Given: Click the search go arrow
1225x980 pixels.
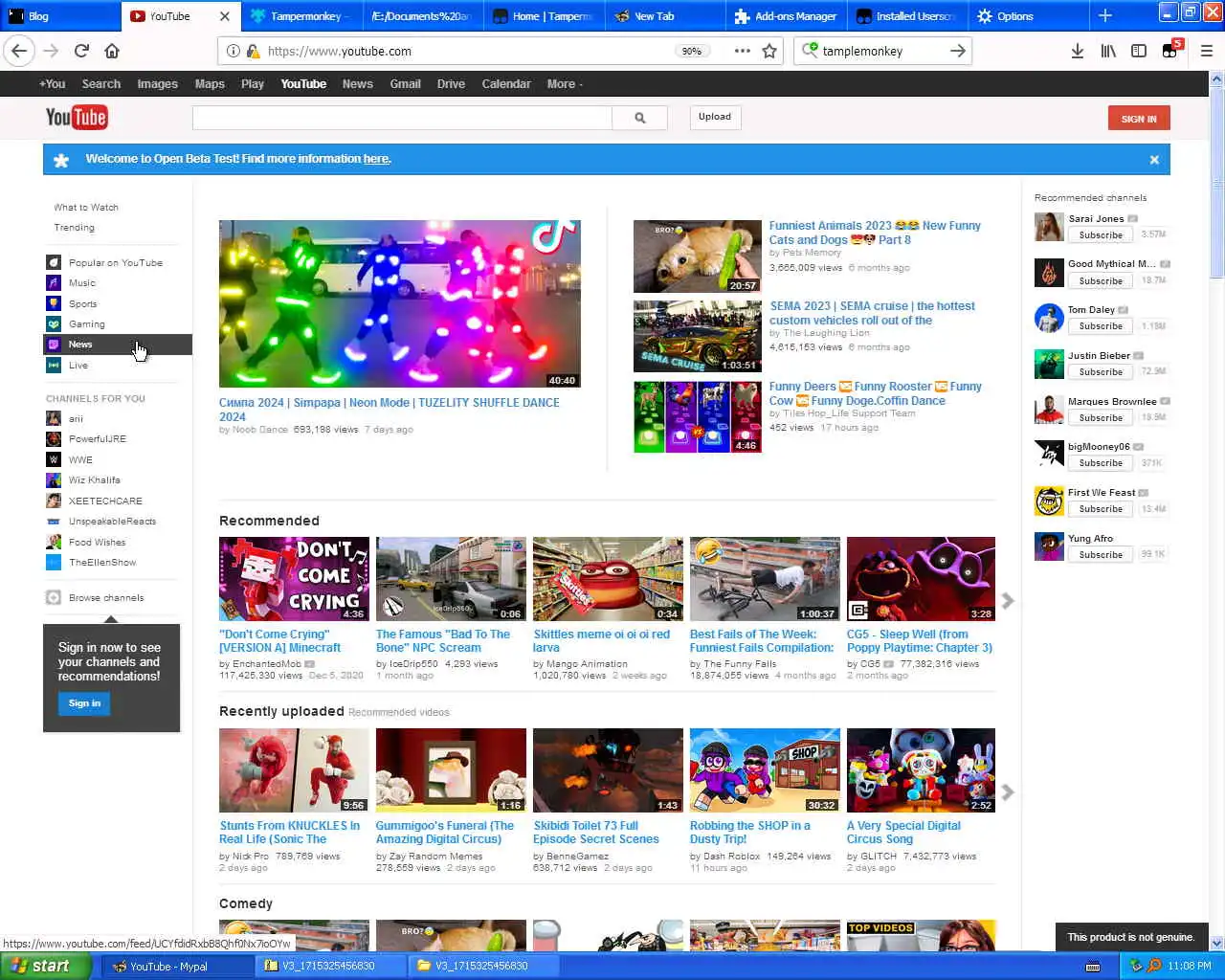Looking at the screenshot, I should click(x=957, y=51).
